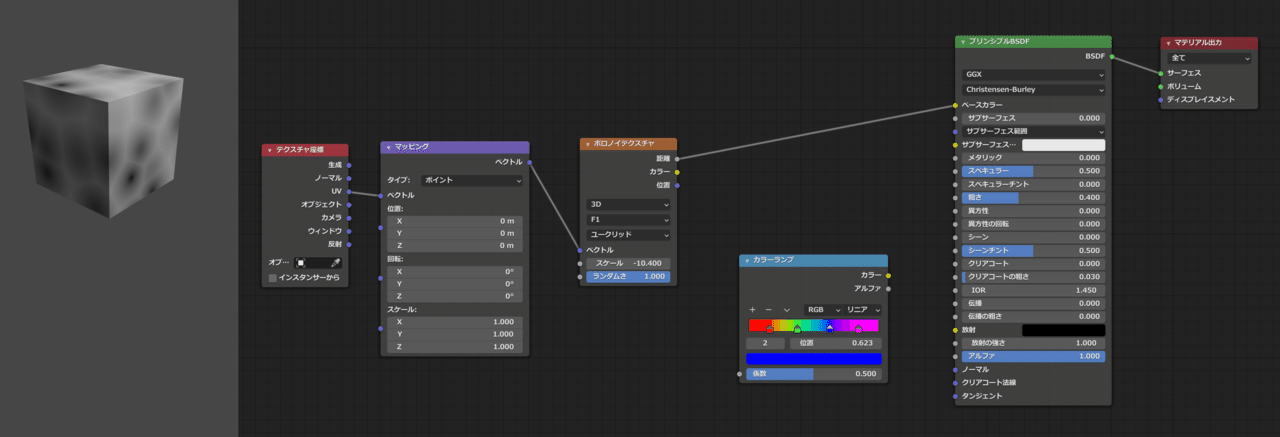This screenshot has width=1280, height=437.
Task: Click the カメラ output socket
Action: 348,217
